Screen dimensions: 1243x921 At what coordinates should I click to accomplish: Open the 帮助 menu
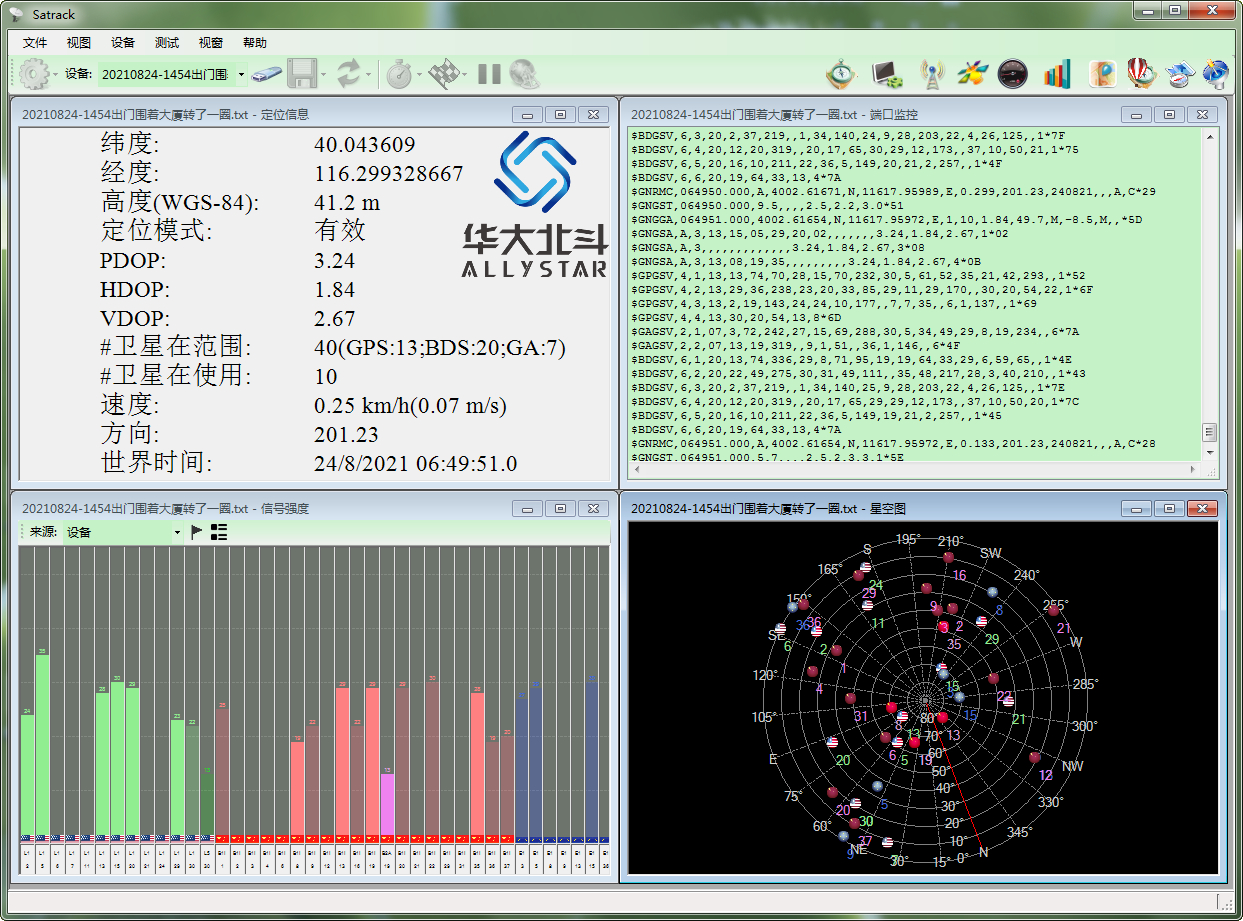255,43
